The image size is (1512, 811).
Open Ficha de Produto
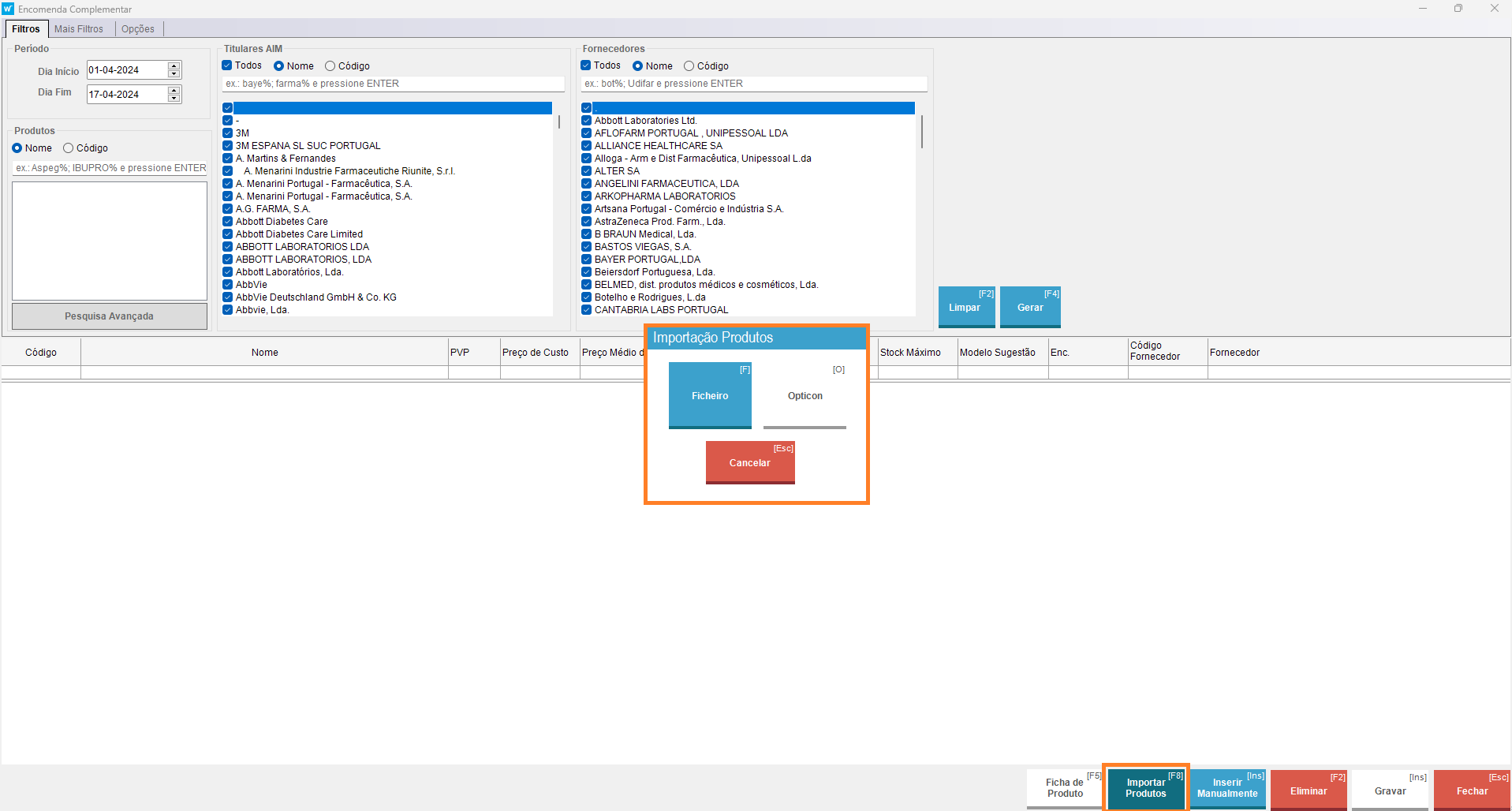point(1064,788)
